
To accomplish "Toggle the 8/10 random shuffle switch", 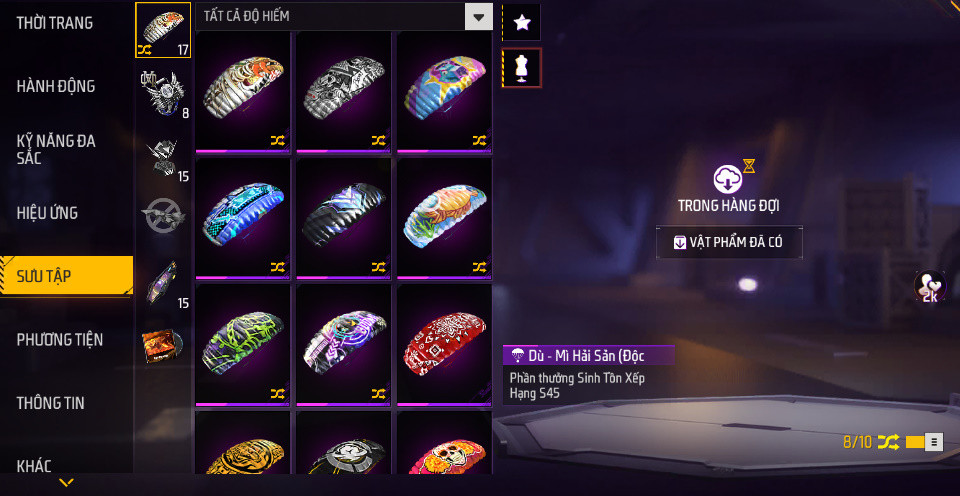I will point(915,442).
